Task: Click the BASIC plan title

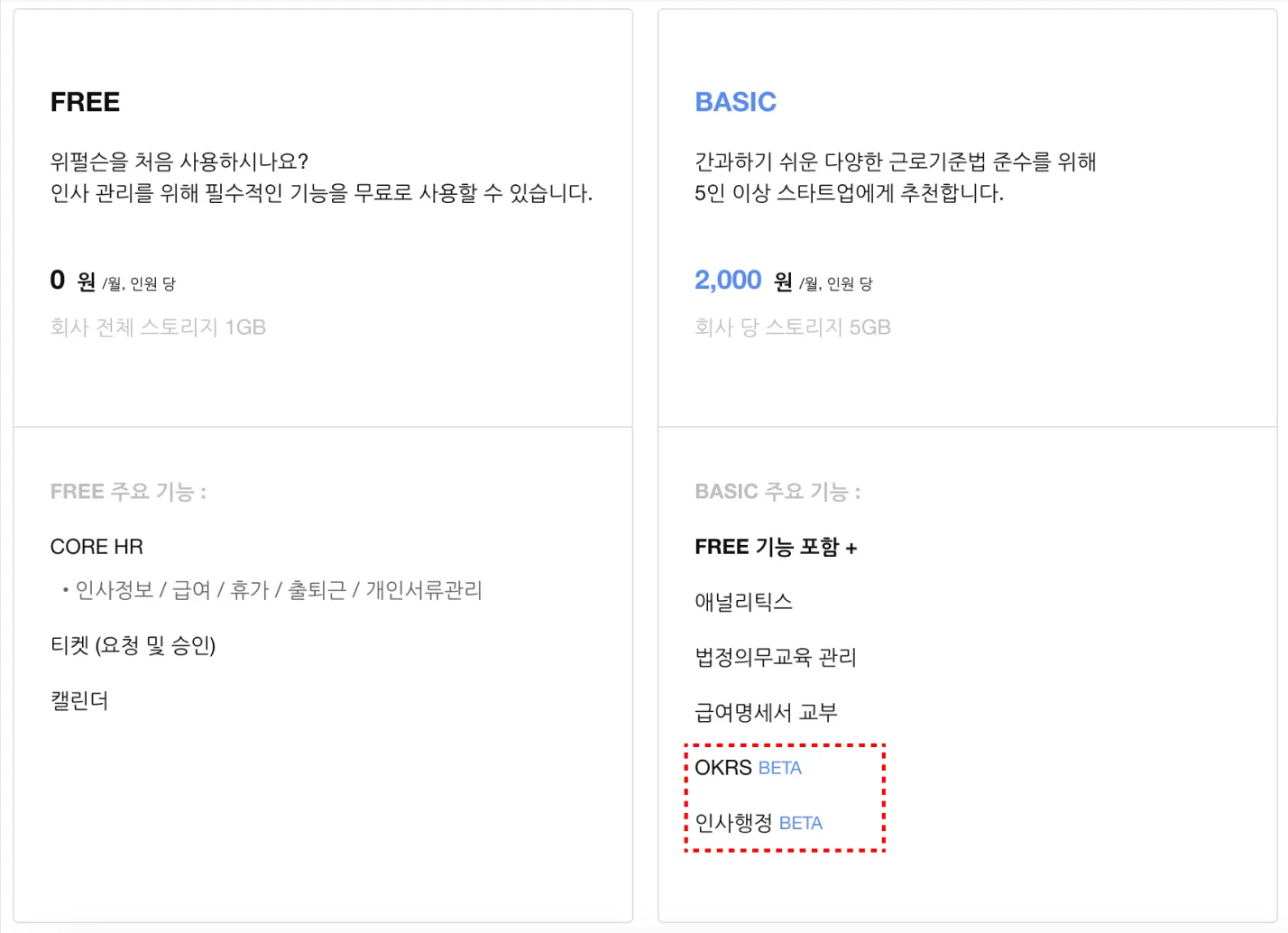Action: (735, 102)
